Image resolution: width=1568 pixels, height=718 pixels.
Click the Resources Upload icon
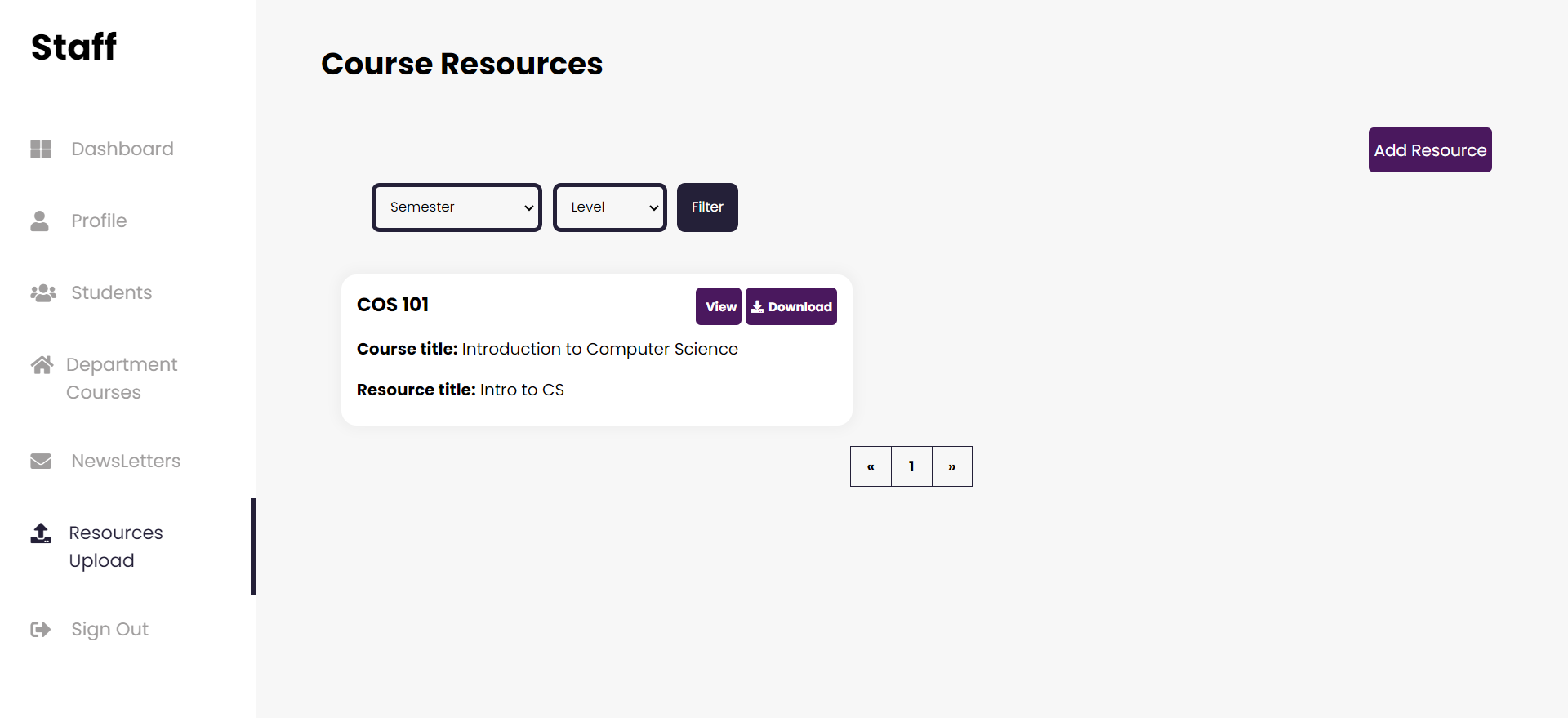point(40,533)
